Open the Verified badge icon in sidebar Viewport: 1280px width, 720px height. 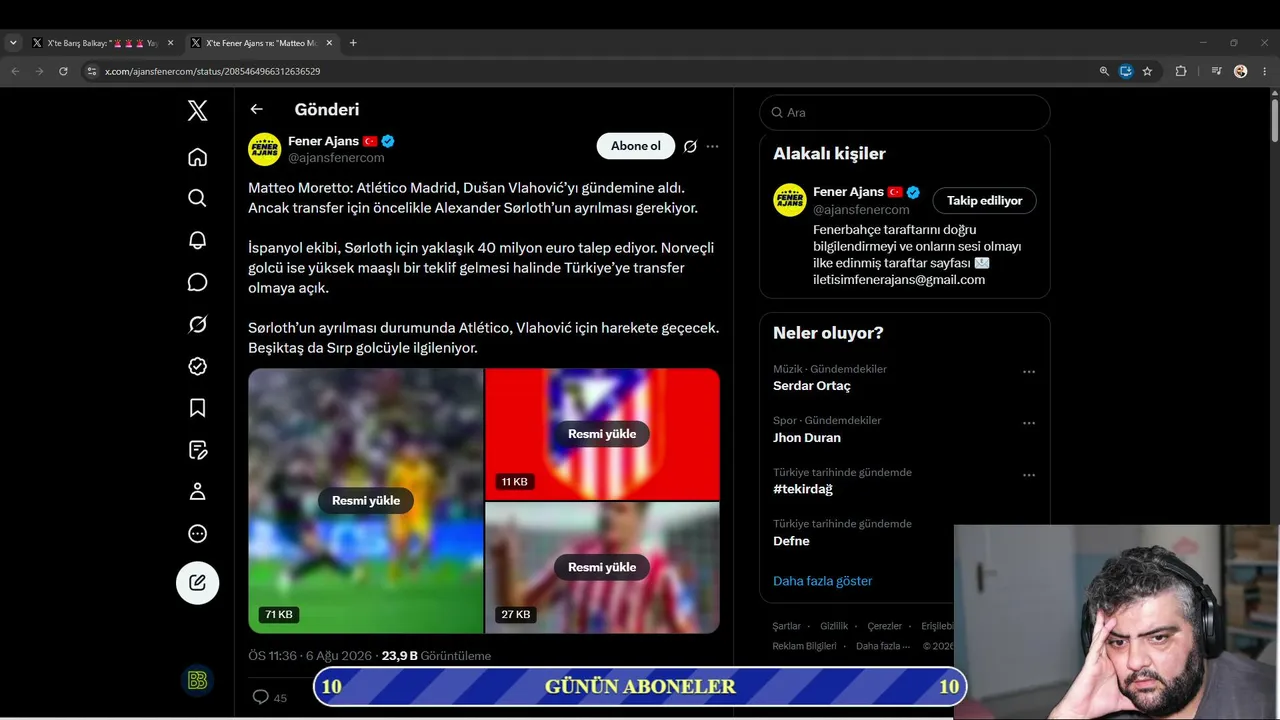pos(198,366)
